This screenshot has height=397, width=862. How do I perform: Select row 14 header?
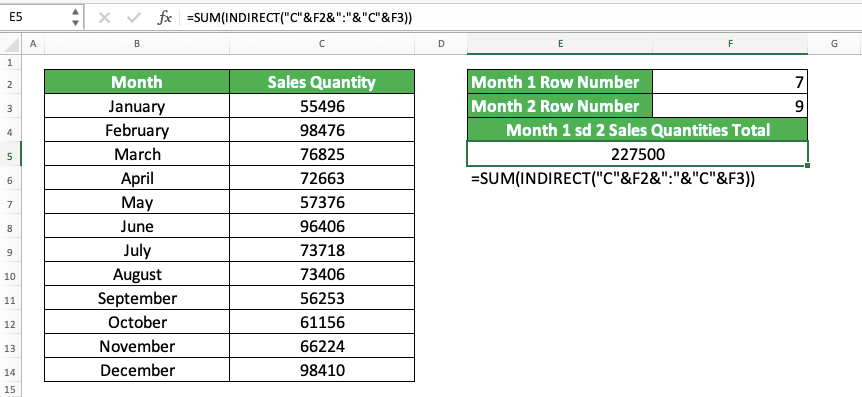tap(10, 370)
